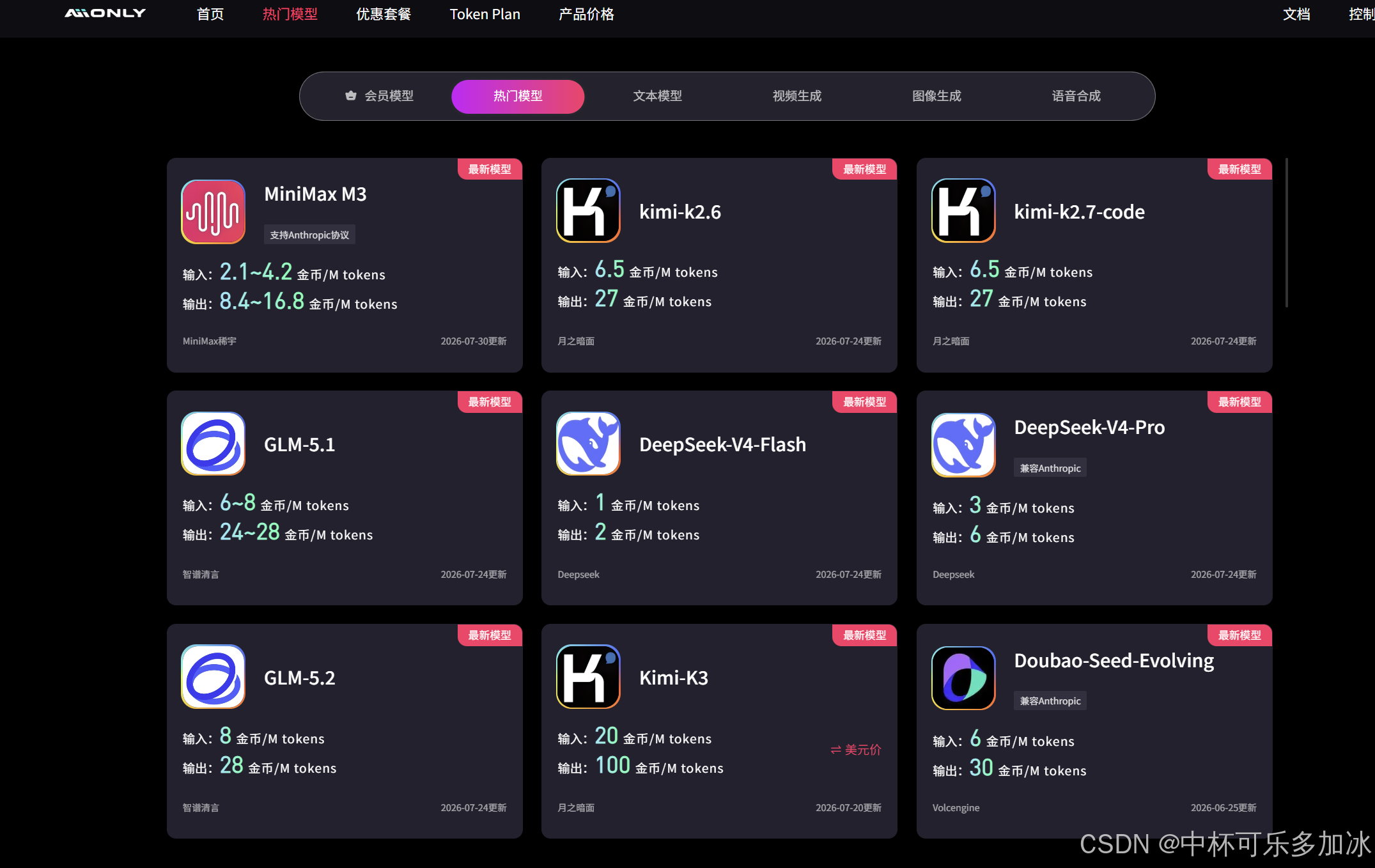
Task: Open the 产品价格 nav item
Action: [x=586, y=14]
